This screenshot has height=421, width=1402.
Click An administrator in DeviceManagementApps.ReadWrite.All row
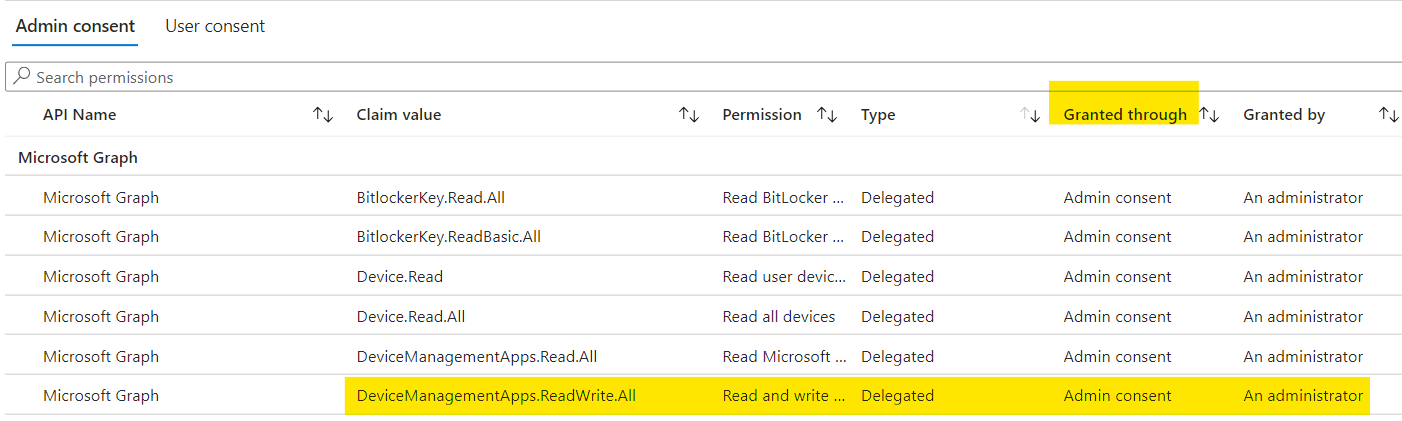point(1303,396)
